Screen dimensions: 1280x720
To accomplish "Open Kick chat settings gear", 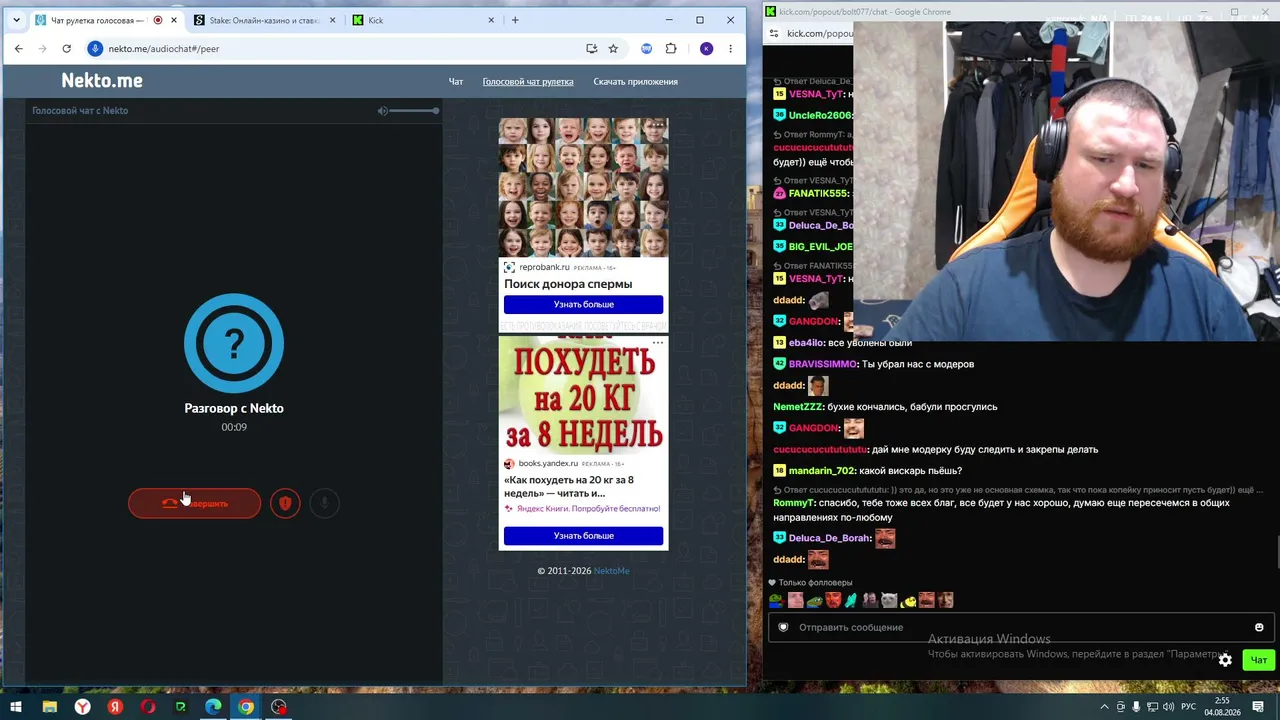I will pos(1225,660).
